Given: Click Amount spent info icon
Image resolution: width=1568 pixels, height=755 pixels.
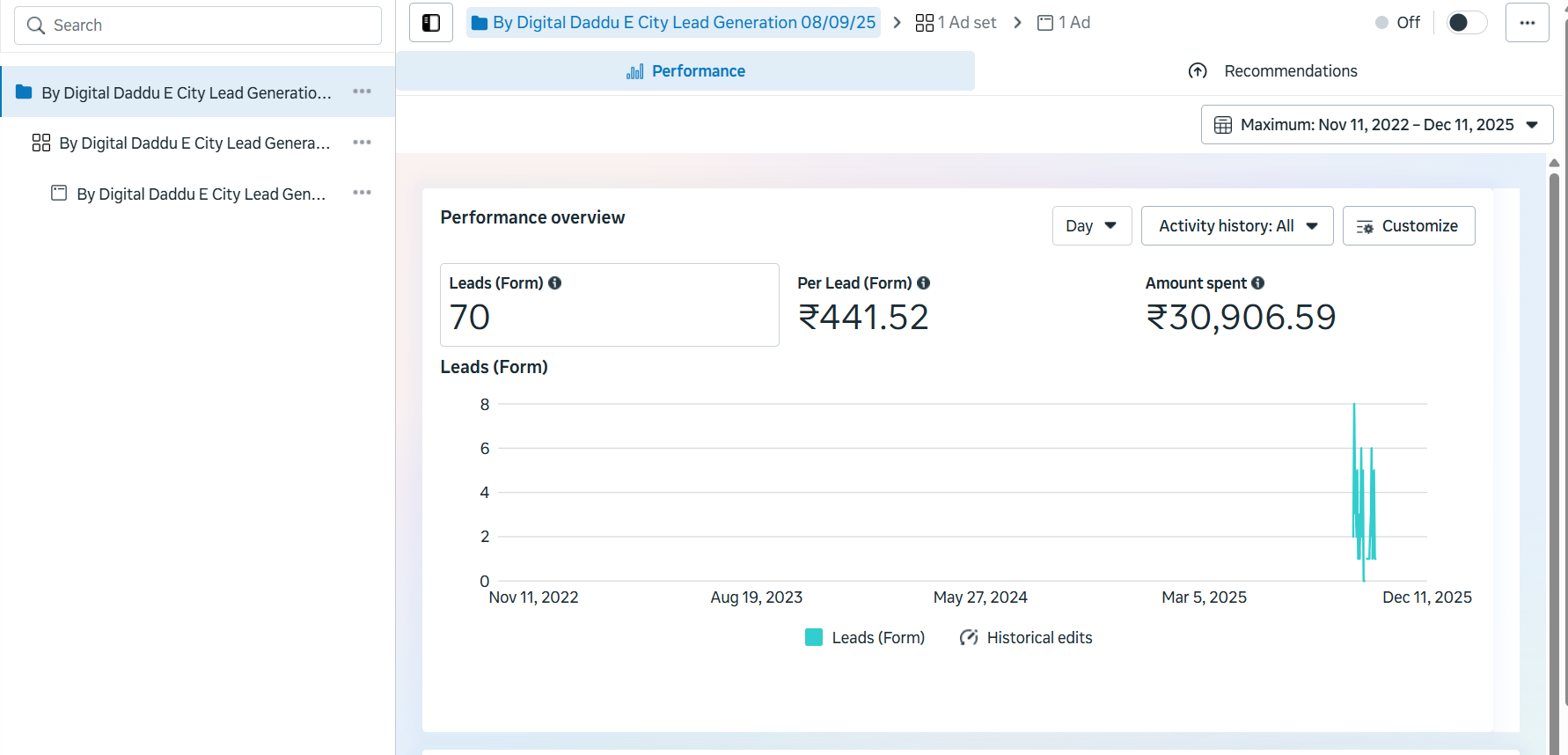Looking at the screenshot, I should coord(1257,283).
